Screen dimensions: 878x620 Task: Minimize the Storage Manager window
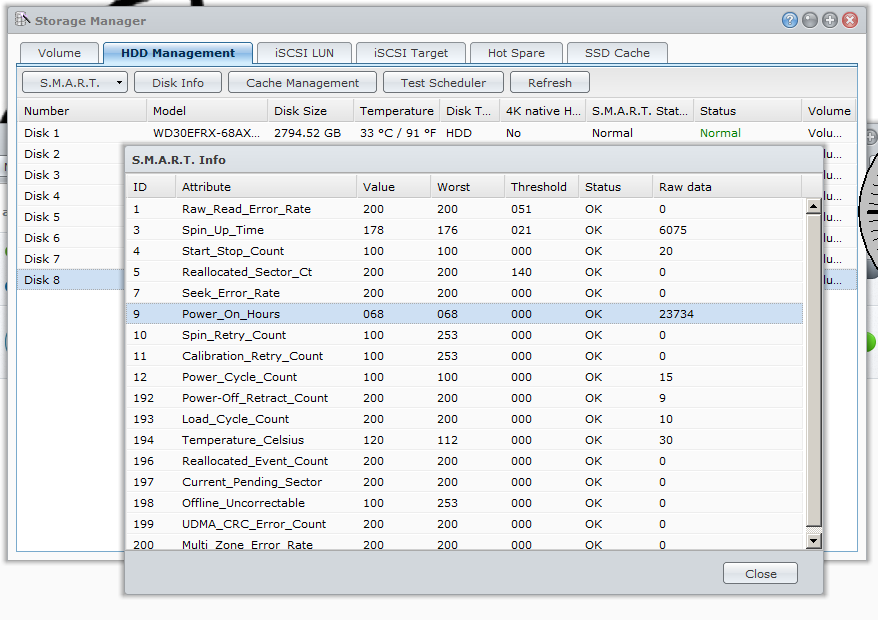coord(810,20)
